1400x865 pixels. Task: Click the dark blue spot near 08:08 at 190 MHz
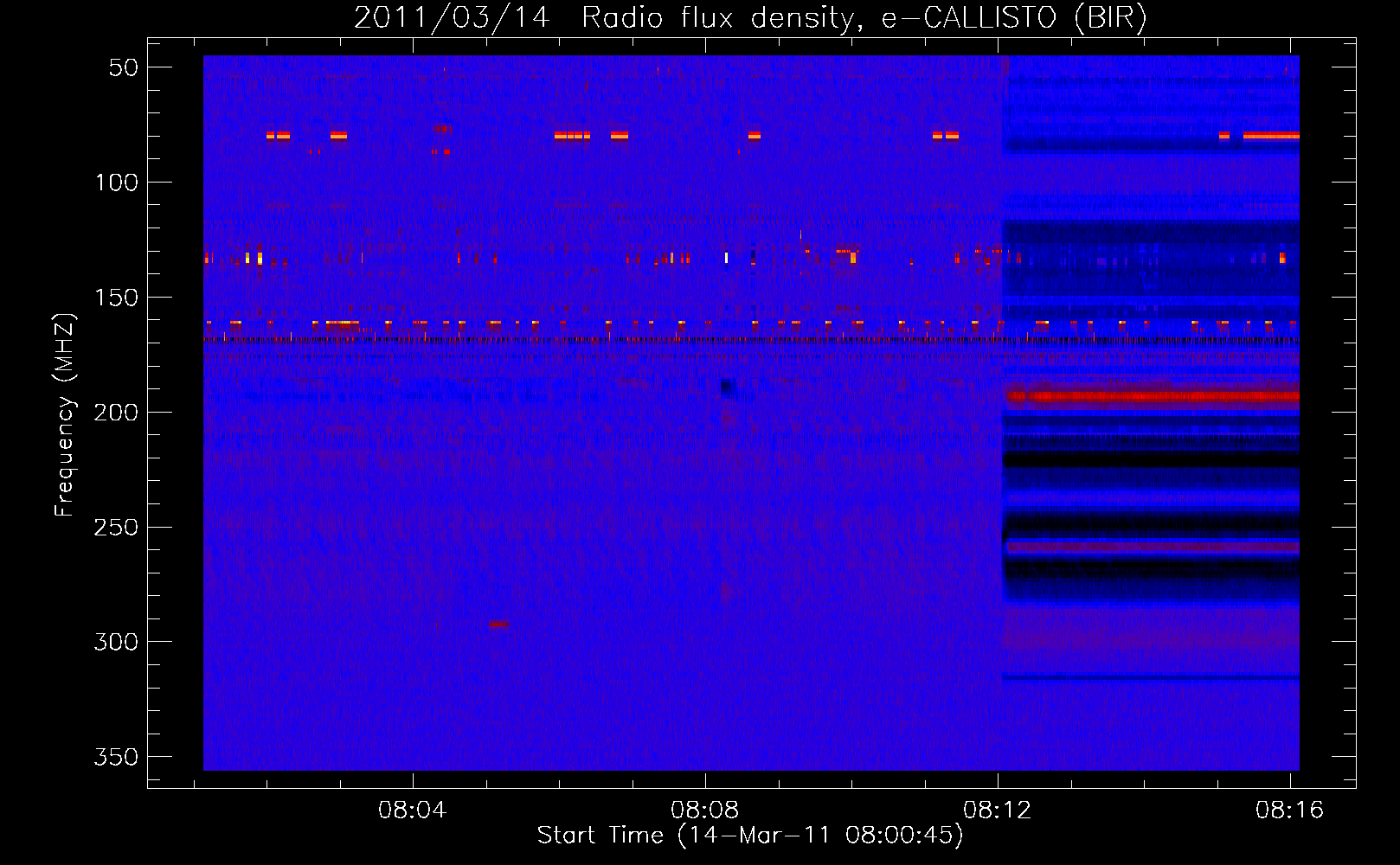click(728, 388)
